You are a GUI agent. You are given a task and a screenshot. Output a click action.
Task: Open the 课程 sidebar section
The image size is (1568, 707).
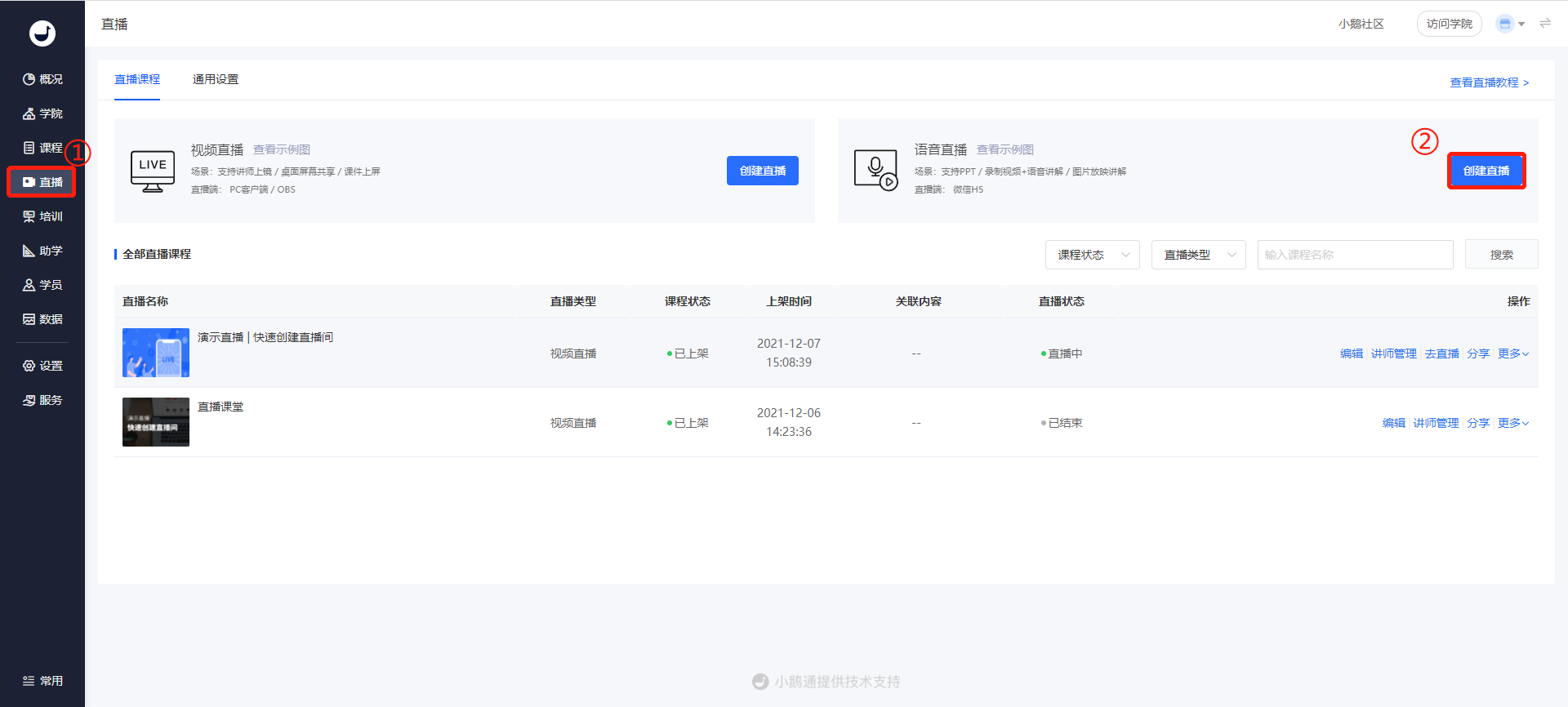[42, 148]
